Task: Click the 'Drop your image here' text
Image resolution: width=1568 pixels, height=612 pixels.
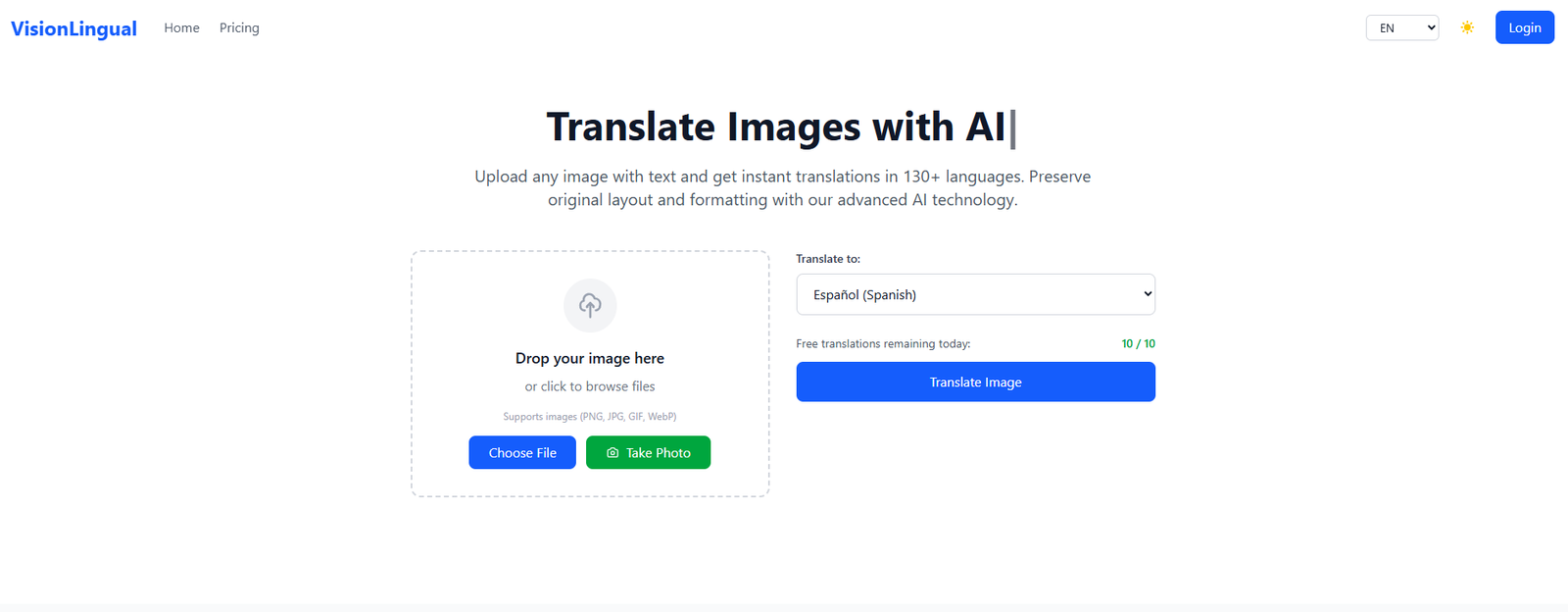Action: tap(590, 359)
